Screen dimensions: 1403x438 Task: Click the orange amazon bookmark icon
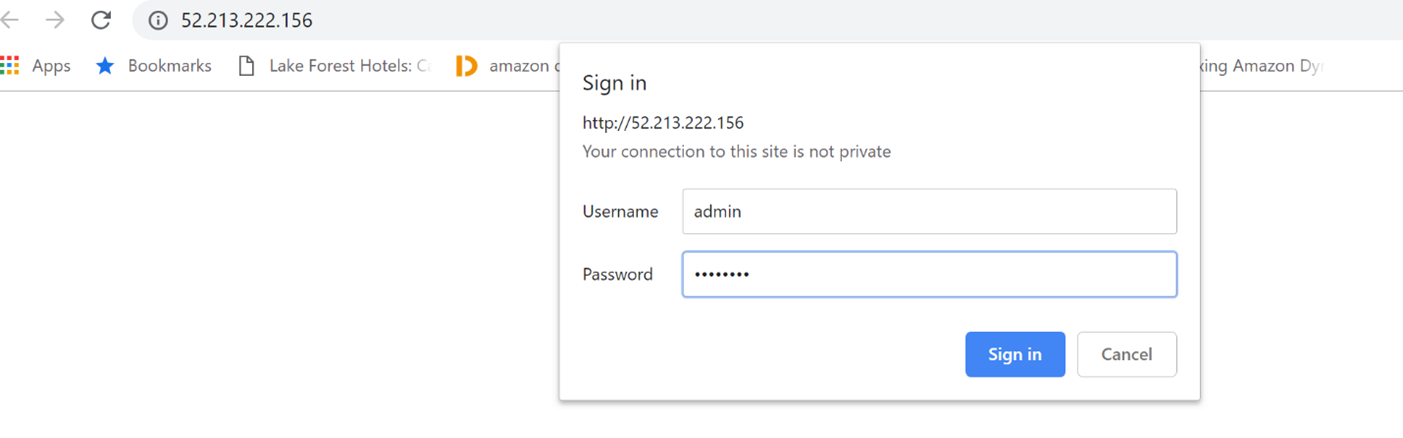point(466,66)
